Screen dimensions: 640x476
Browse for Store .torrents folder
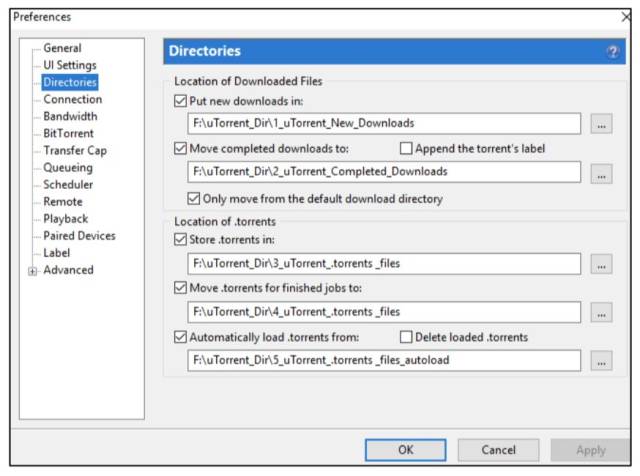click(601, 264)
